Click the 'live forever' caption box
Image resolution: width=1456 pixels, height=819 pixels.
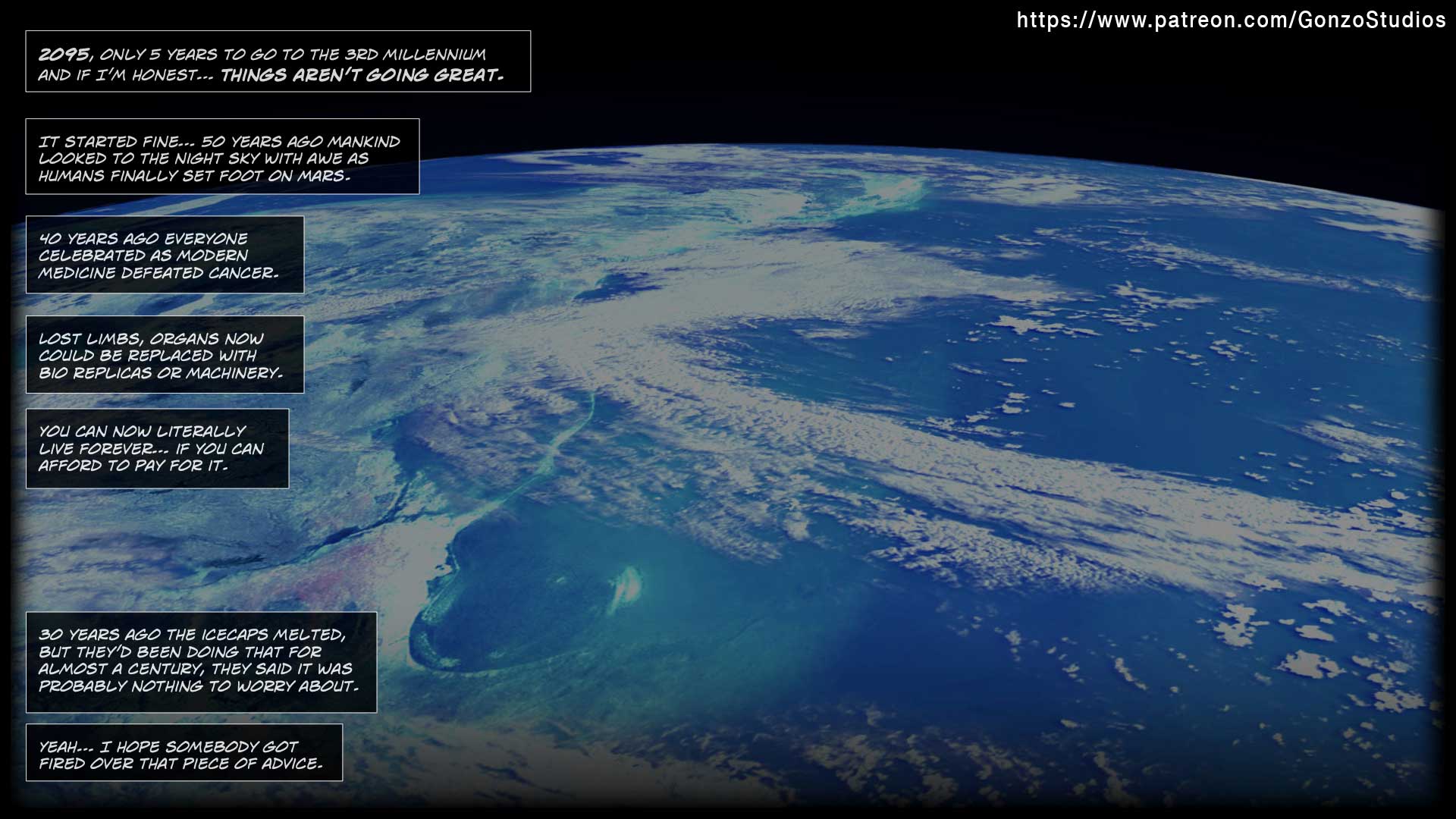[157, 448]
